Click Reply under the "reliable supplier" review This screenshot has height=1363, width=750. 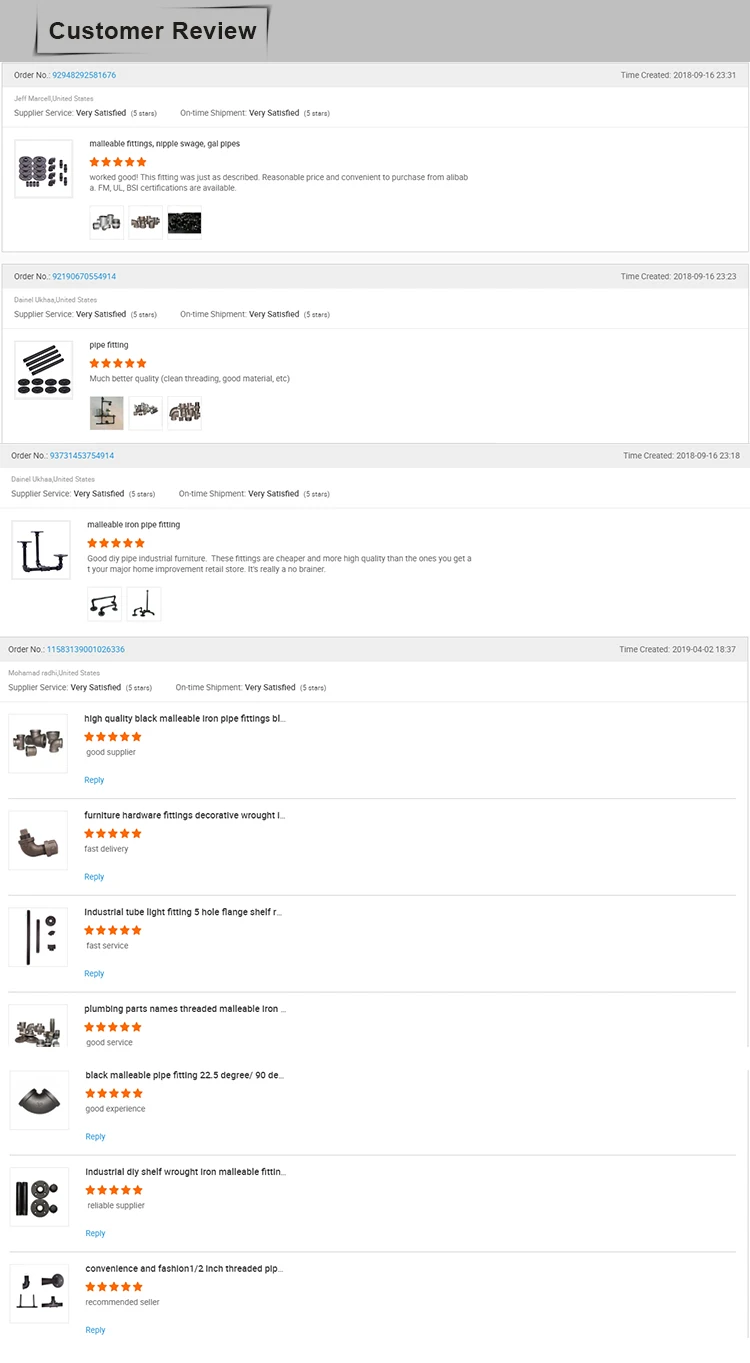(95, 1233)
